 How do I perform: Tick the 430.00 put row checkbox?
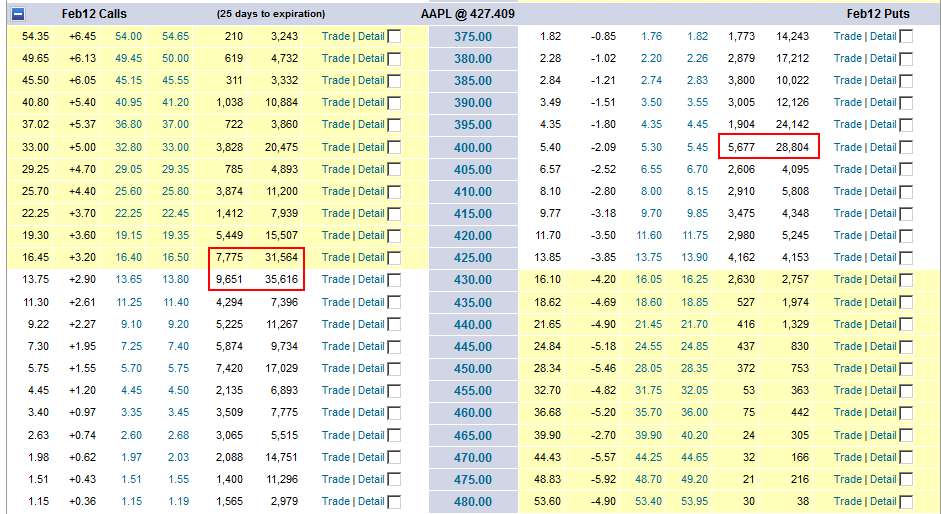(906, 280)
